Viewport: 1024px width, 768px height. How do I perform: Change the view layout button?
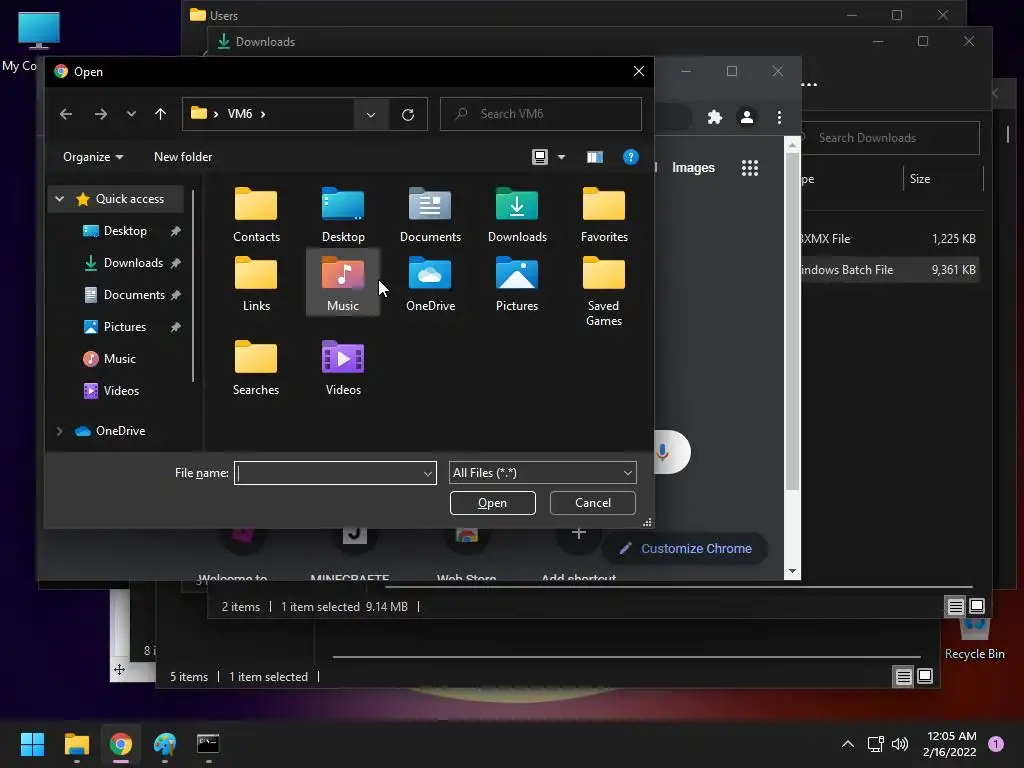point(540,157)
